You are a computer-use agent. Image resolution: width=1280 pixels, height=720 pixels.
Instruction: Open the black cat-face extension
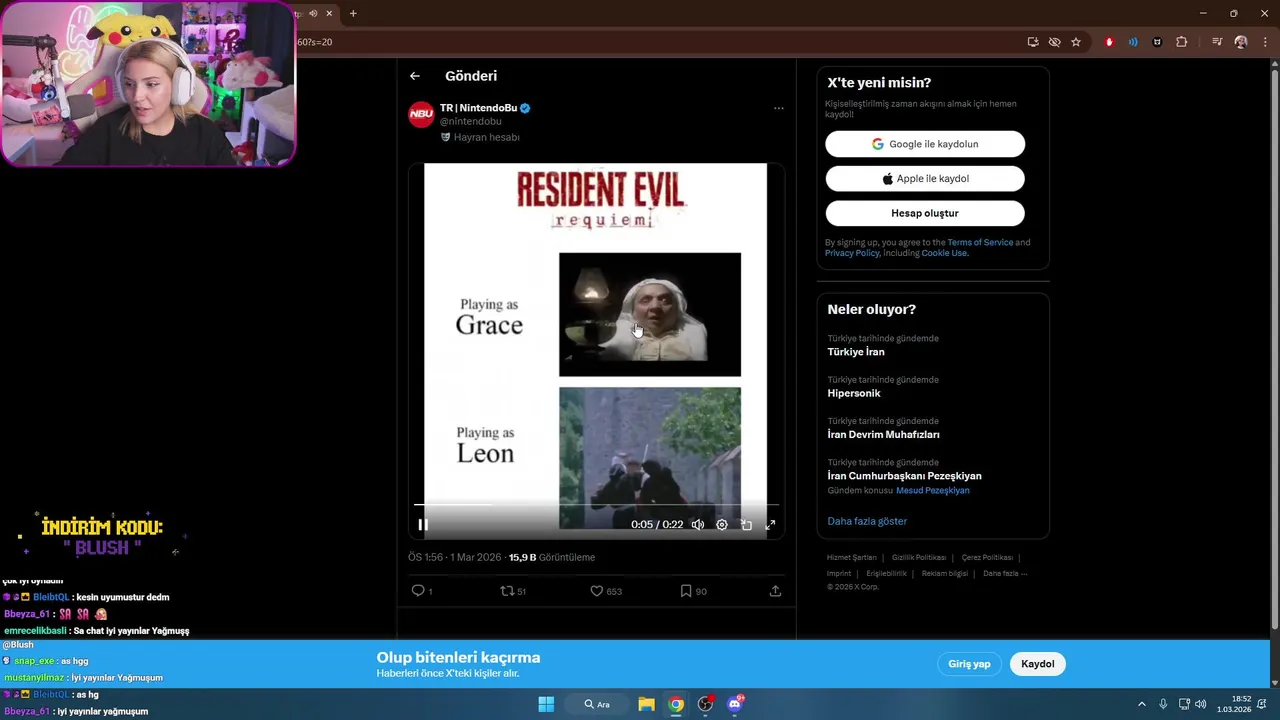1157,42
